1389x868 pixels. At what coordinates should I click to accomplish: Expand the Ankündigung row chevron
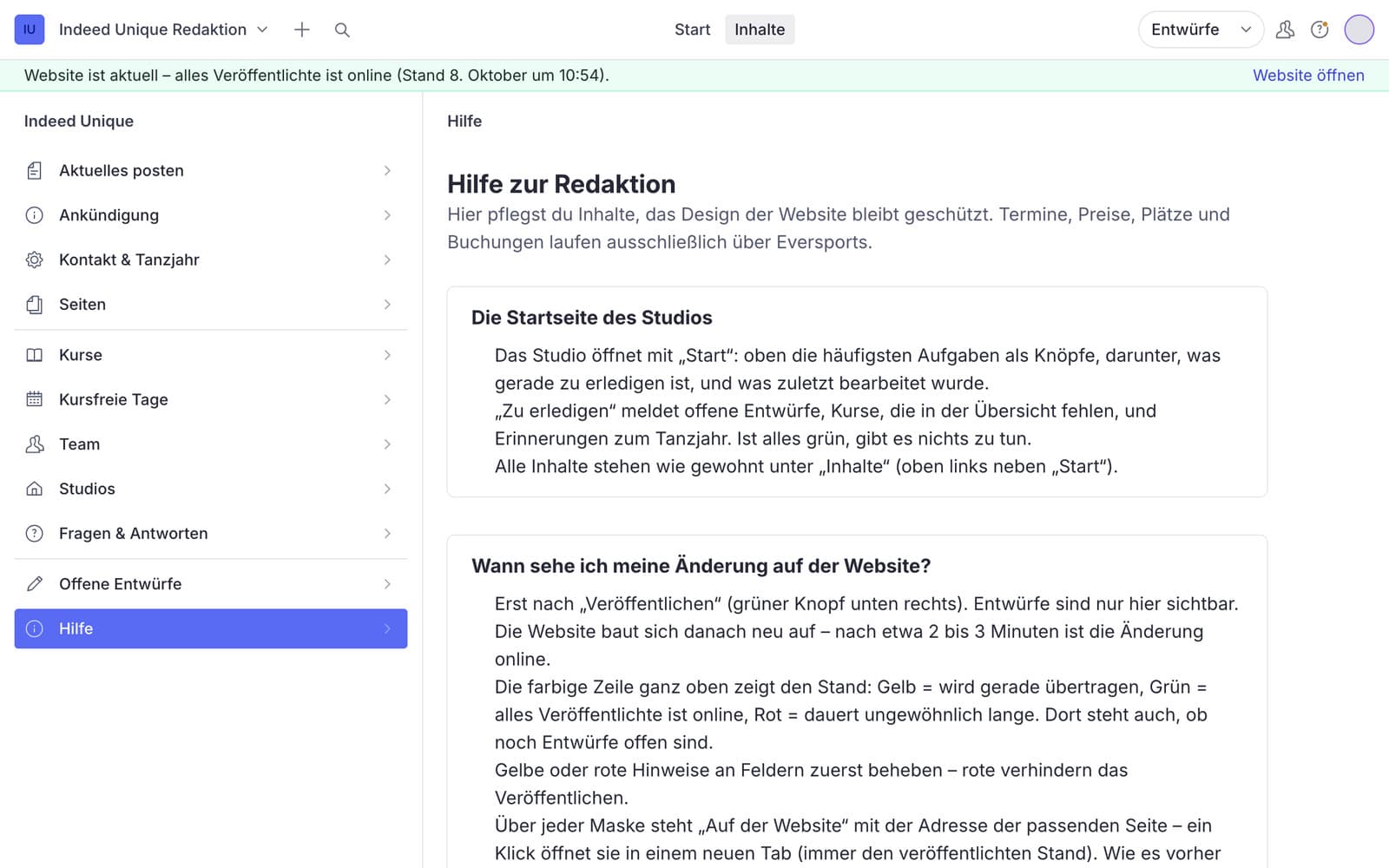point(387,215)
